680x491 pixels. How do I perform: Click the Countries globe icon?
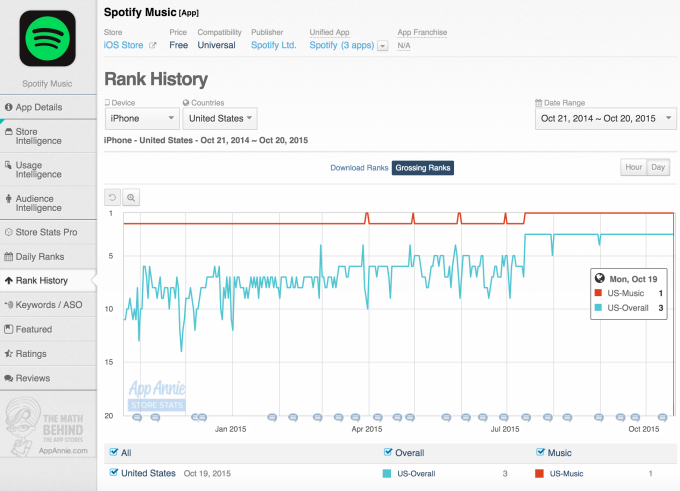click(186, 103)
